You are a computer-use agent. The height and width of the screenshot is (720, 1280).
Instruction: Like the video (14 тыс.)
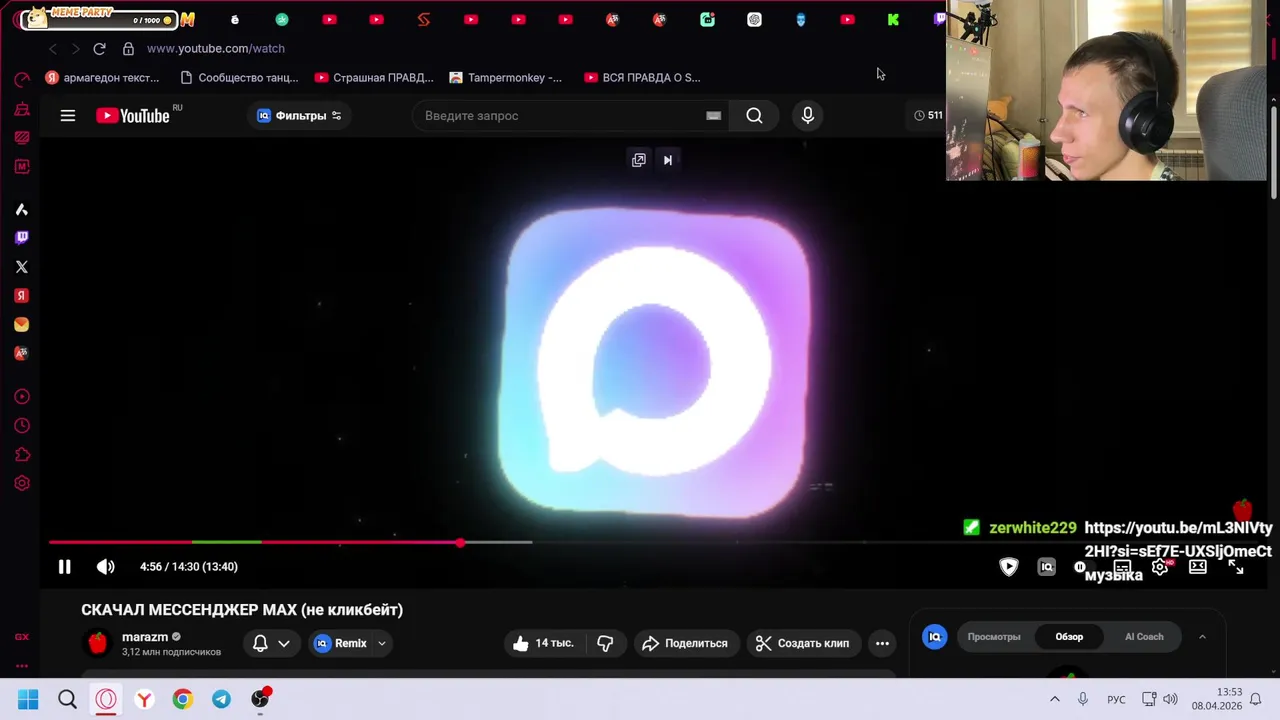point(544,644)
